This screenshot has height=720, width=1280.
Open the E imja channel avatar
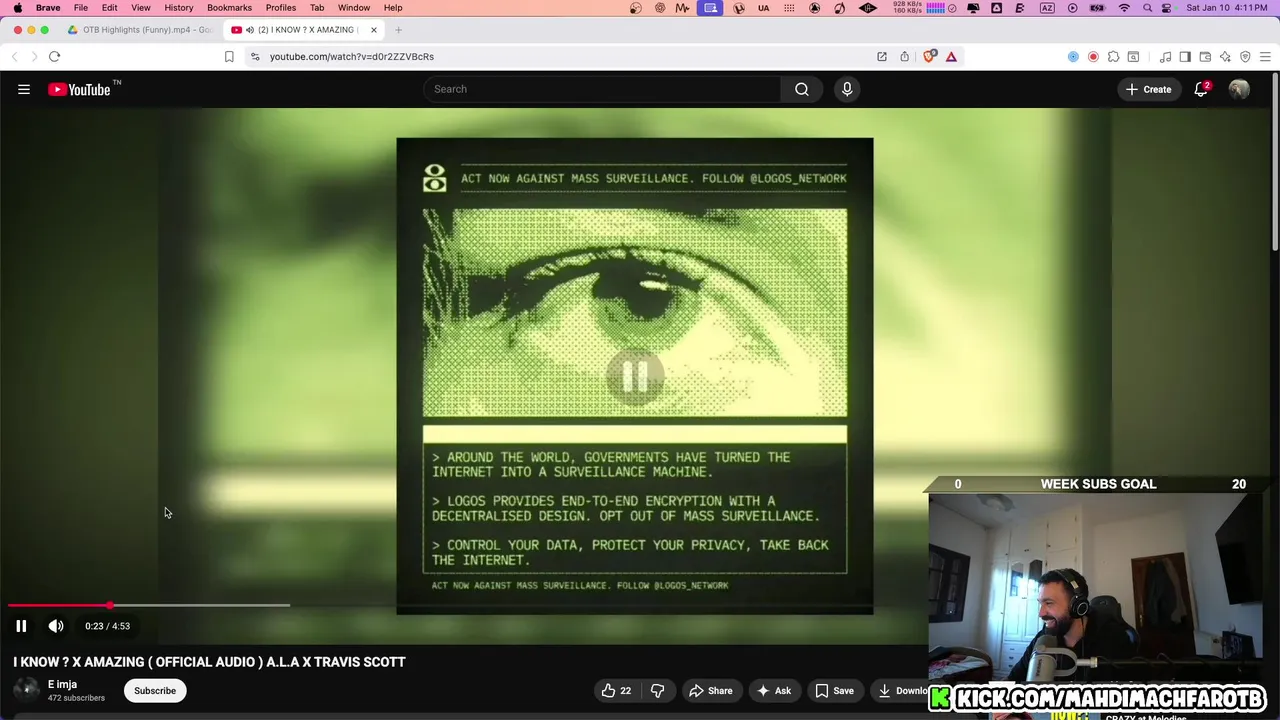click(x=26, y=690)
